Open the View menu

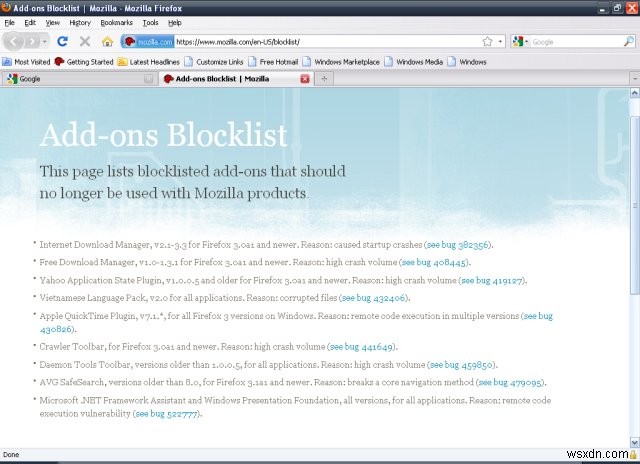(x=53, y=23)
